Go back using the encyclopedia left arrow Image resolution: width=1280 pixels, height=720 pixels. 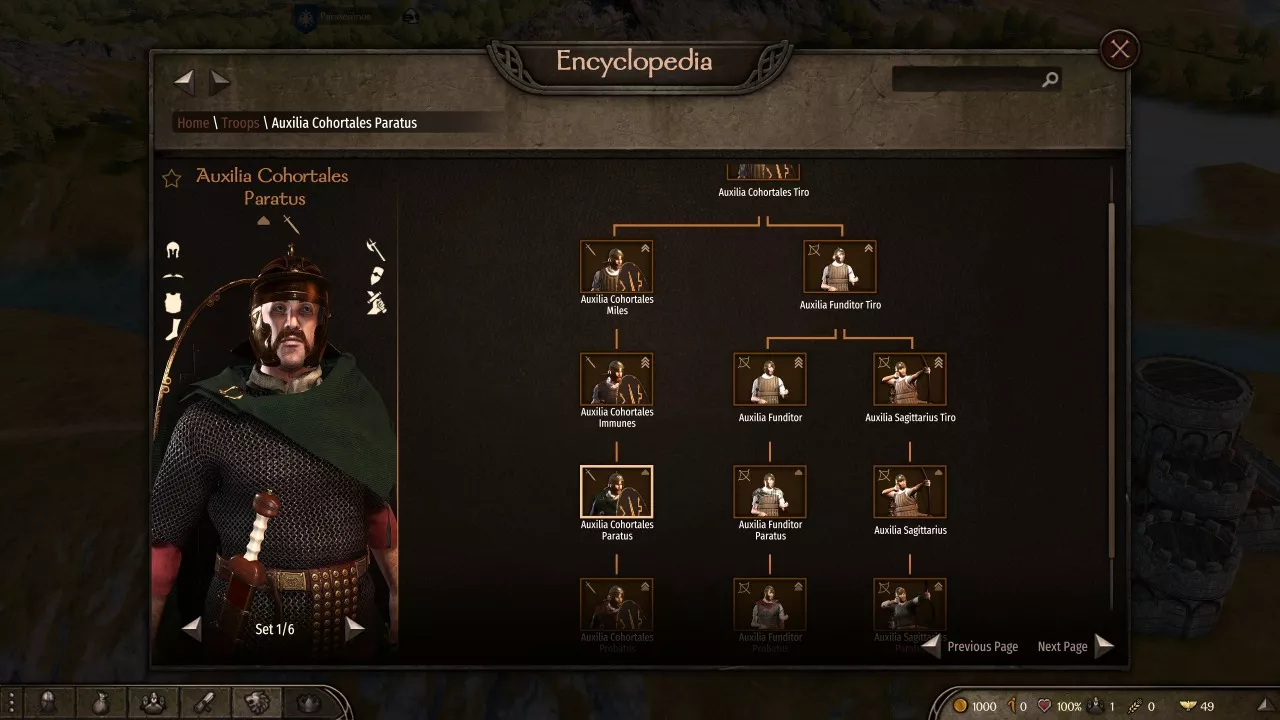point(184,82)
